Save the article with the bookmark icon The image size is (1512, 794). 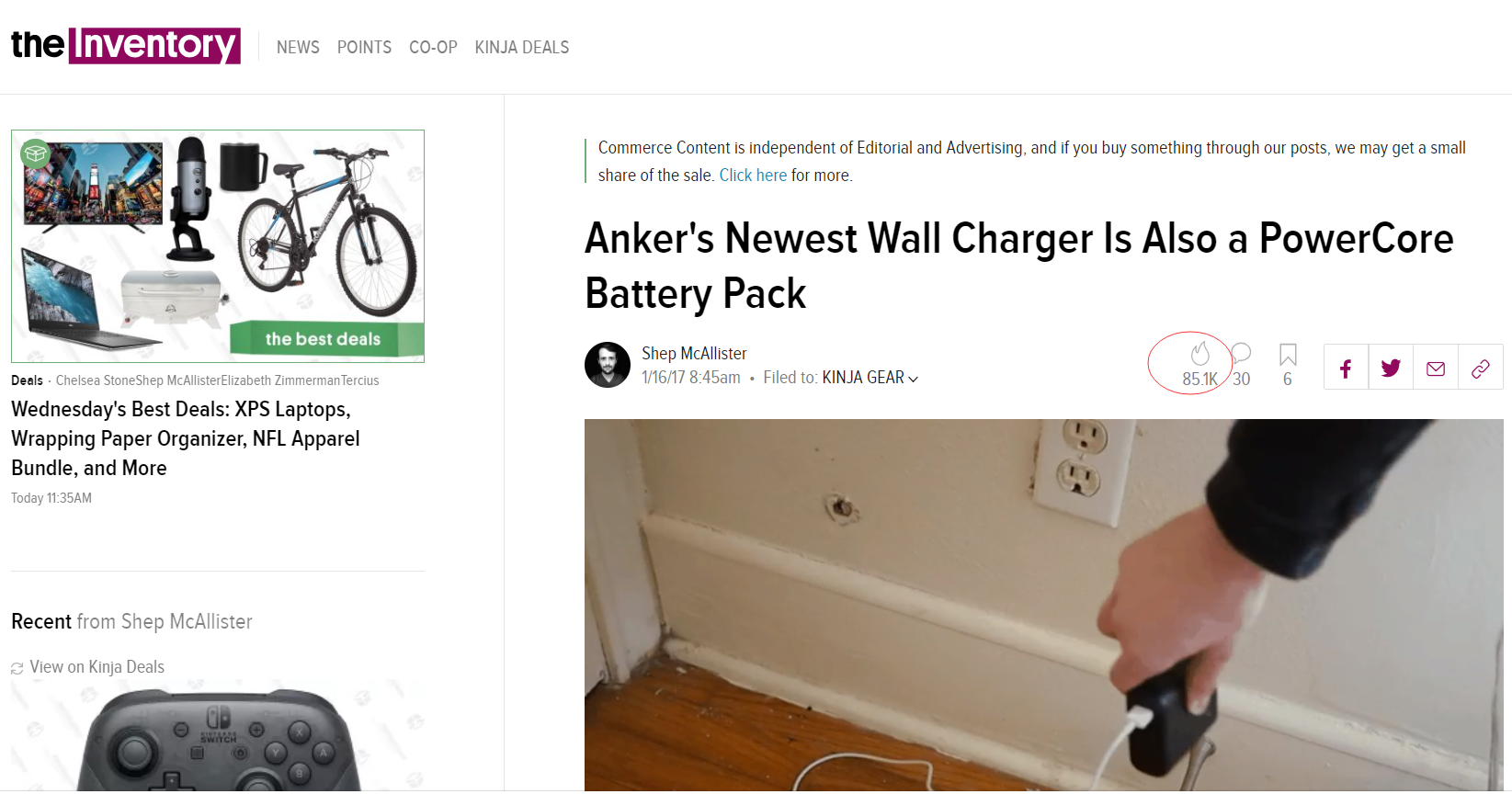1288,355
